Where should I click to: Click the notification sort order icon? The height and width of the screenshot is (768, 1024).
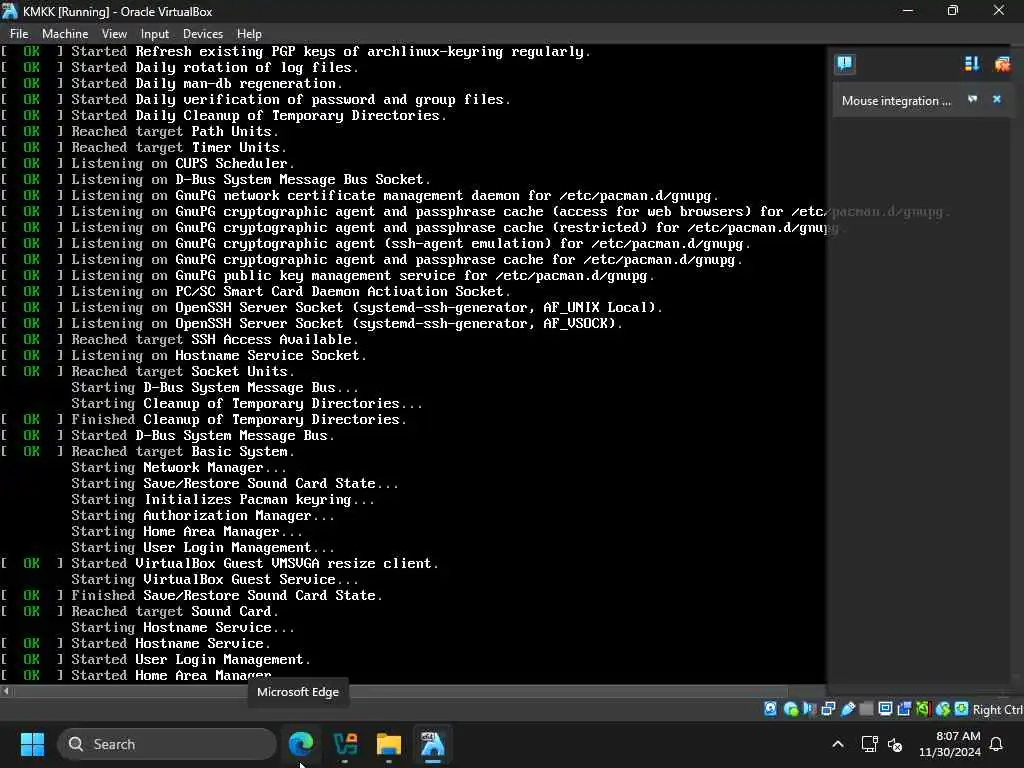972,63
